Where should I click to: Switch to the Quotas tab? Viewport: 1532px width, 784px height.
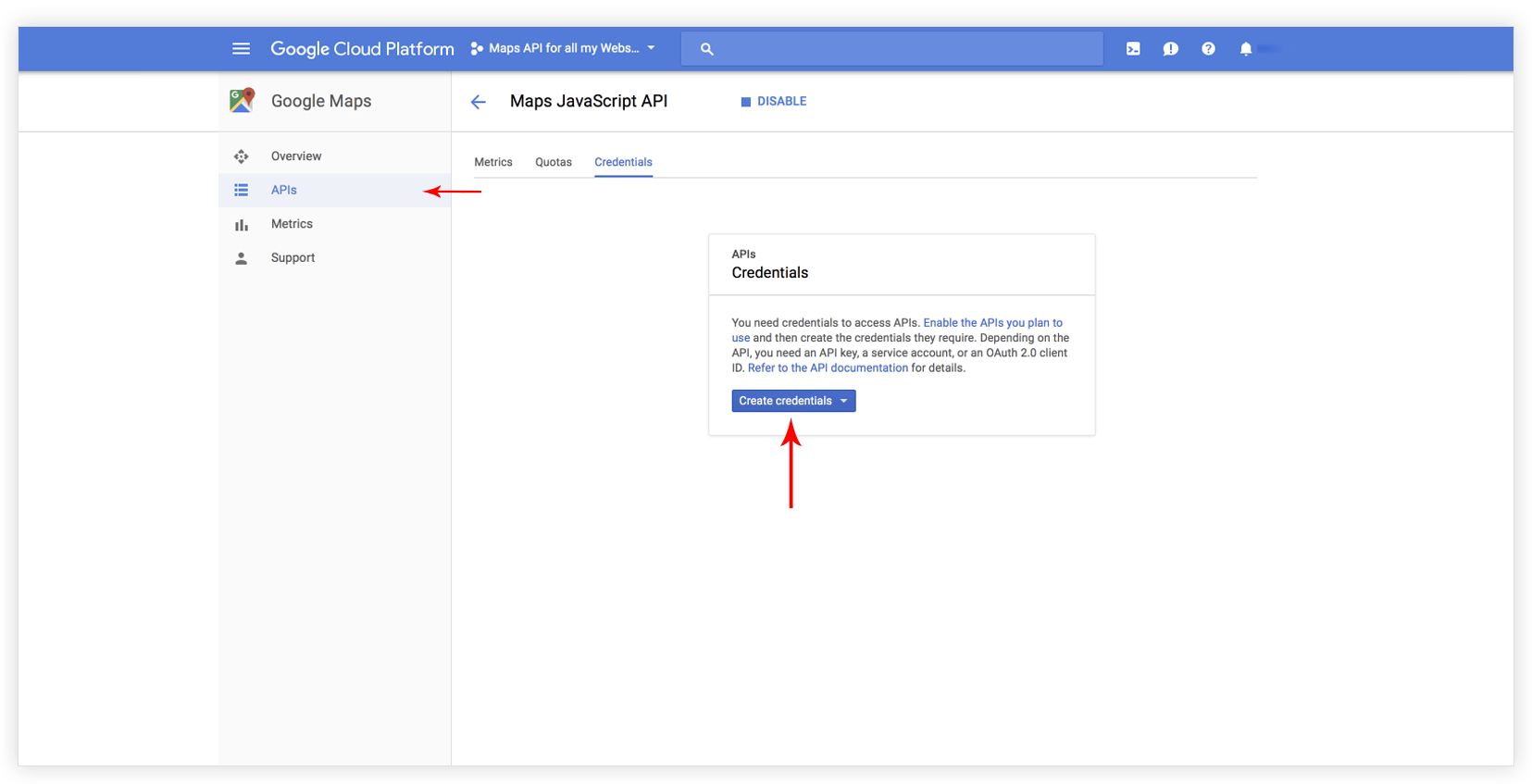point(554,162)
